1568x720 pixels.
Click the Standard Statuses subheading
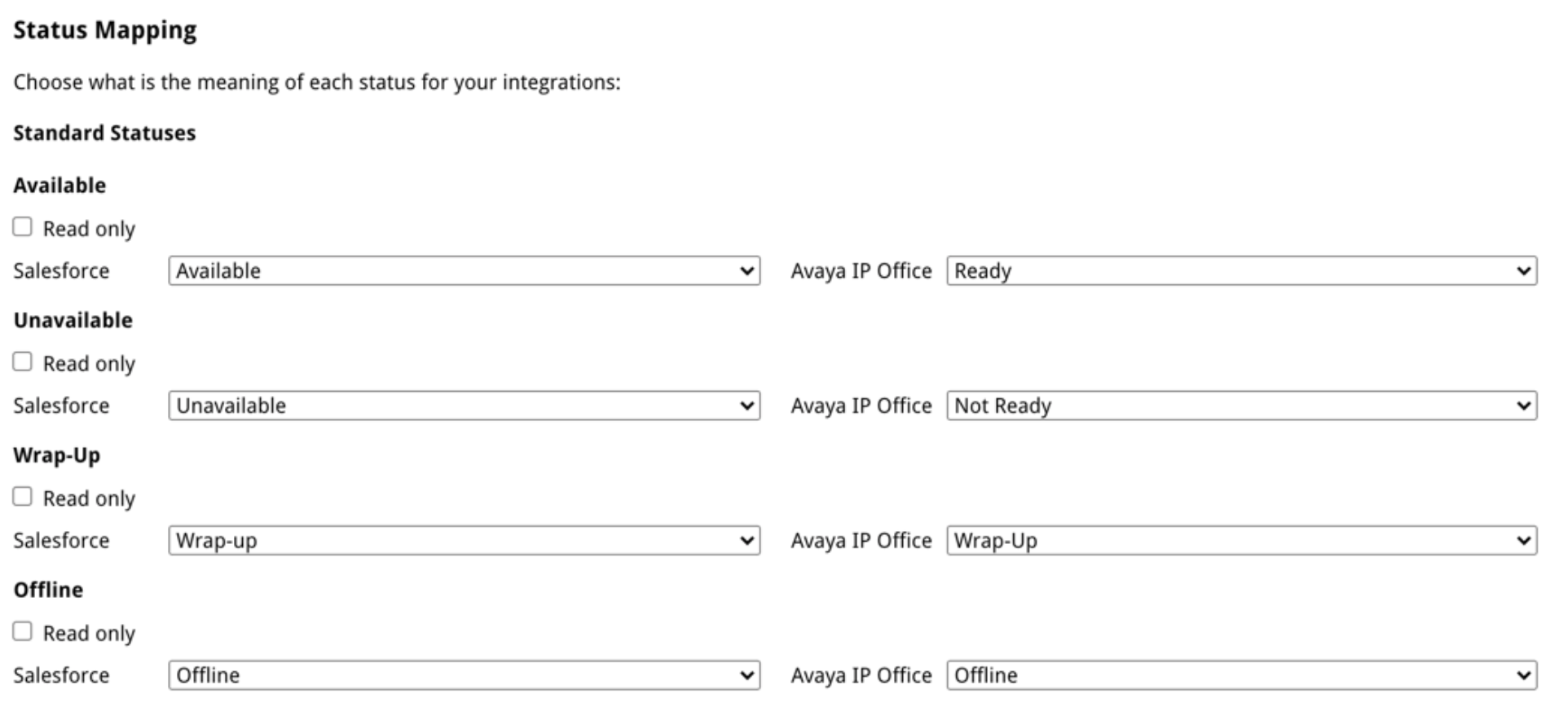point(104,133)
